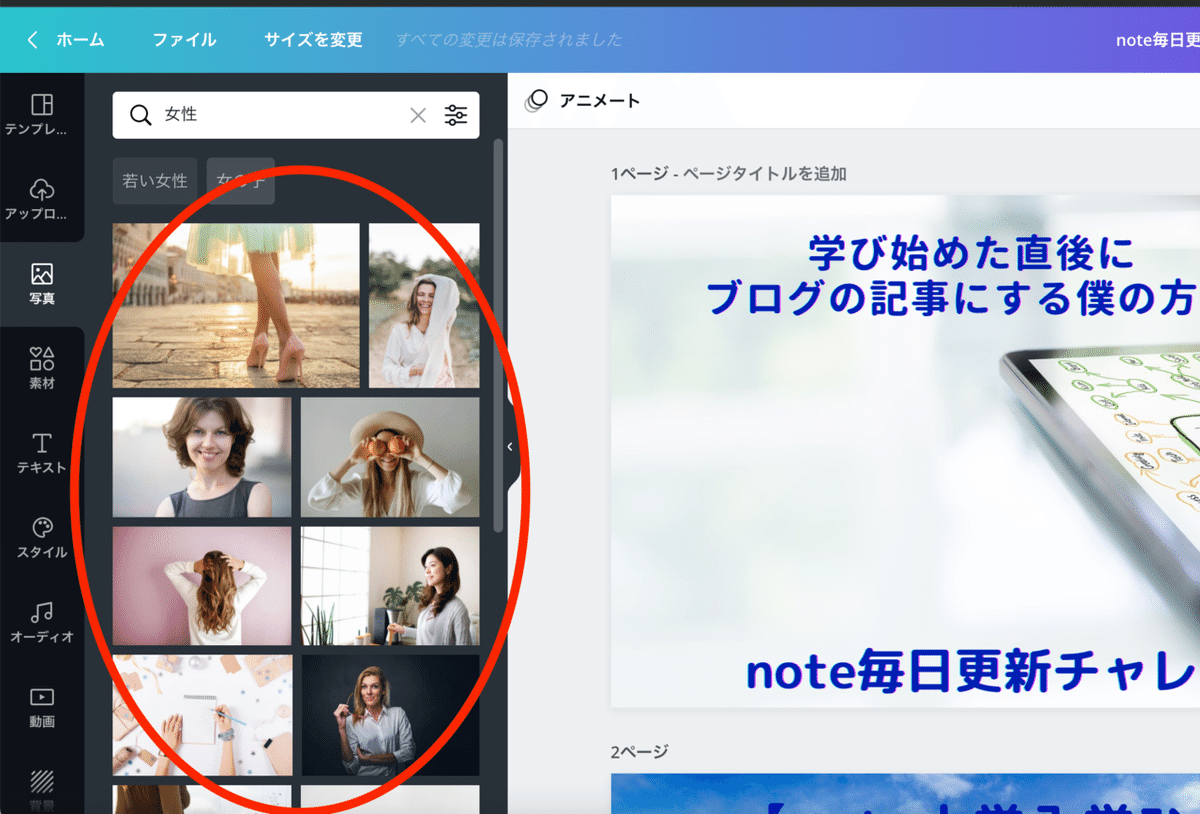Select headline text 学び始めた直後に

point(971,254)
